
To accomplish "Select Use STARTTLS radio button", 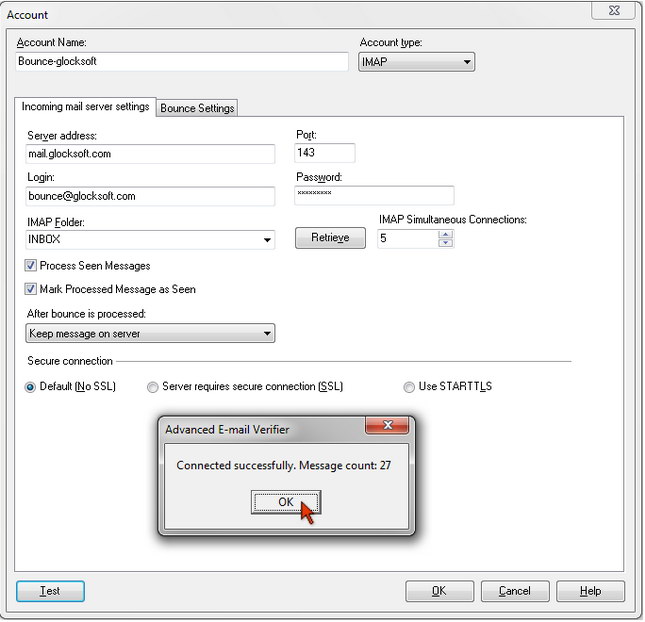I will 409,387.
